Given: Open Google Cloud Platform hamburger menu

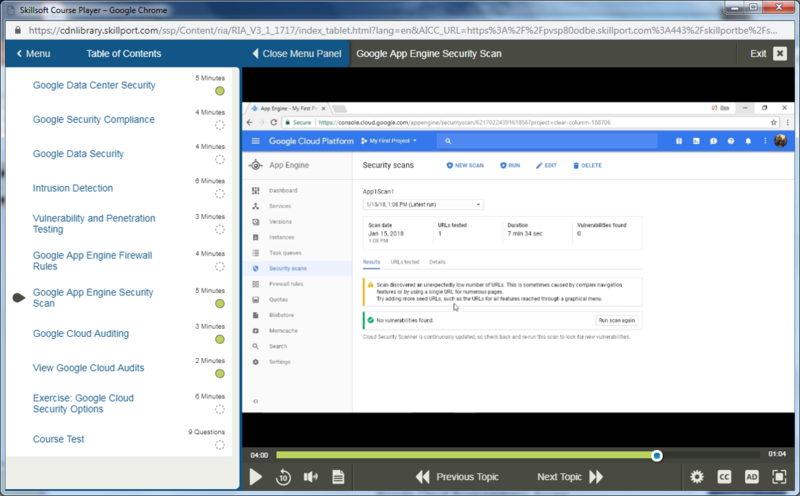Looking at the screenshot, I should click(x=256, y=141).
